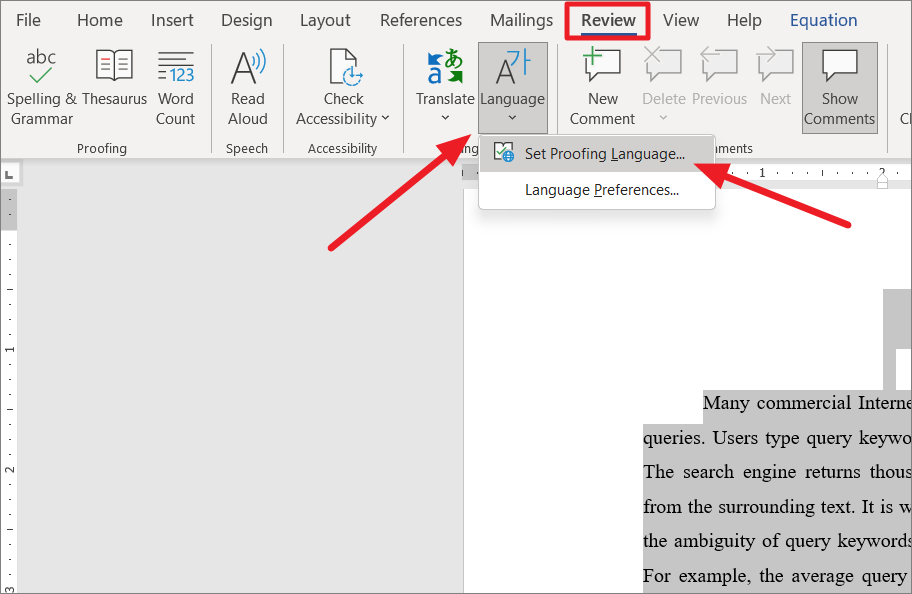Click the vertical ruler beside the page
912x594 pixels.
click(9, 390)
